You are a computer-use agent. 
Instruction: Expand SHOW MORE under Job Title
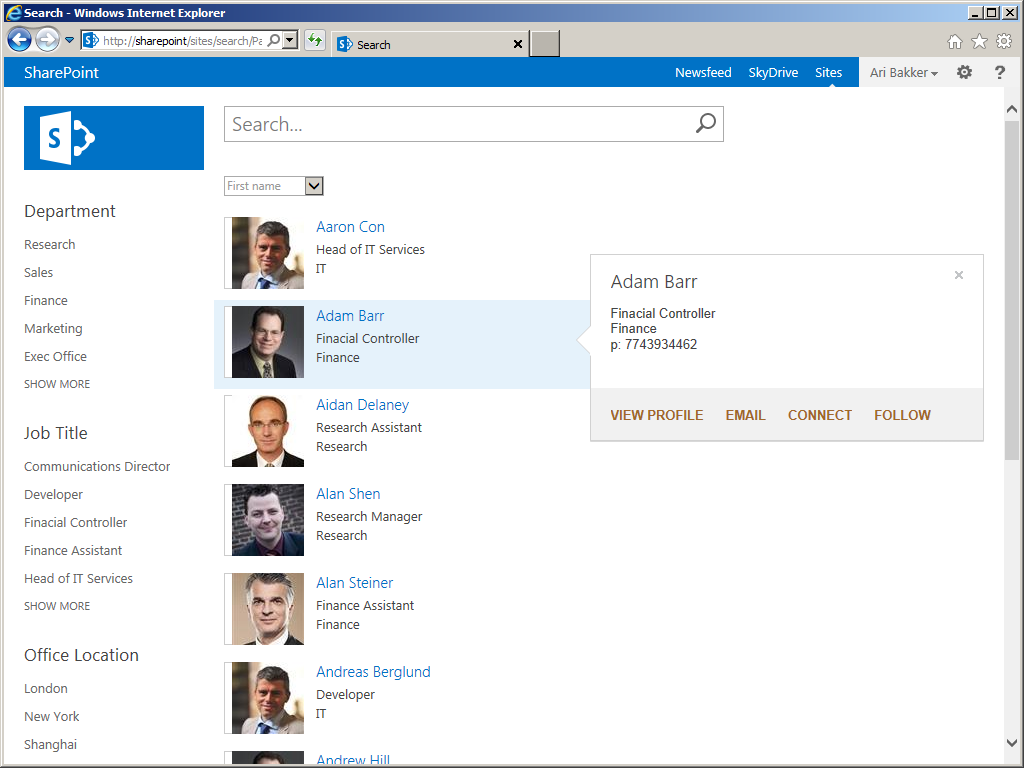[57, 606]
